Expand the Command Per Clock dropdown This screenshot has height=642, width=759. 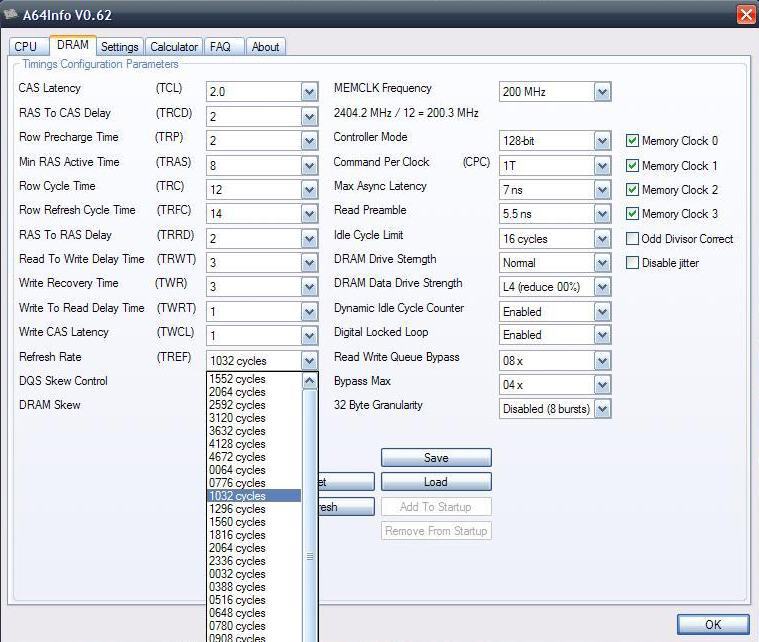tap(602, 166)
